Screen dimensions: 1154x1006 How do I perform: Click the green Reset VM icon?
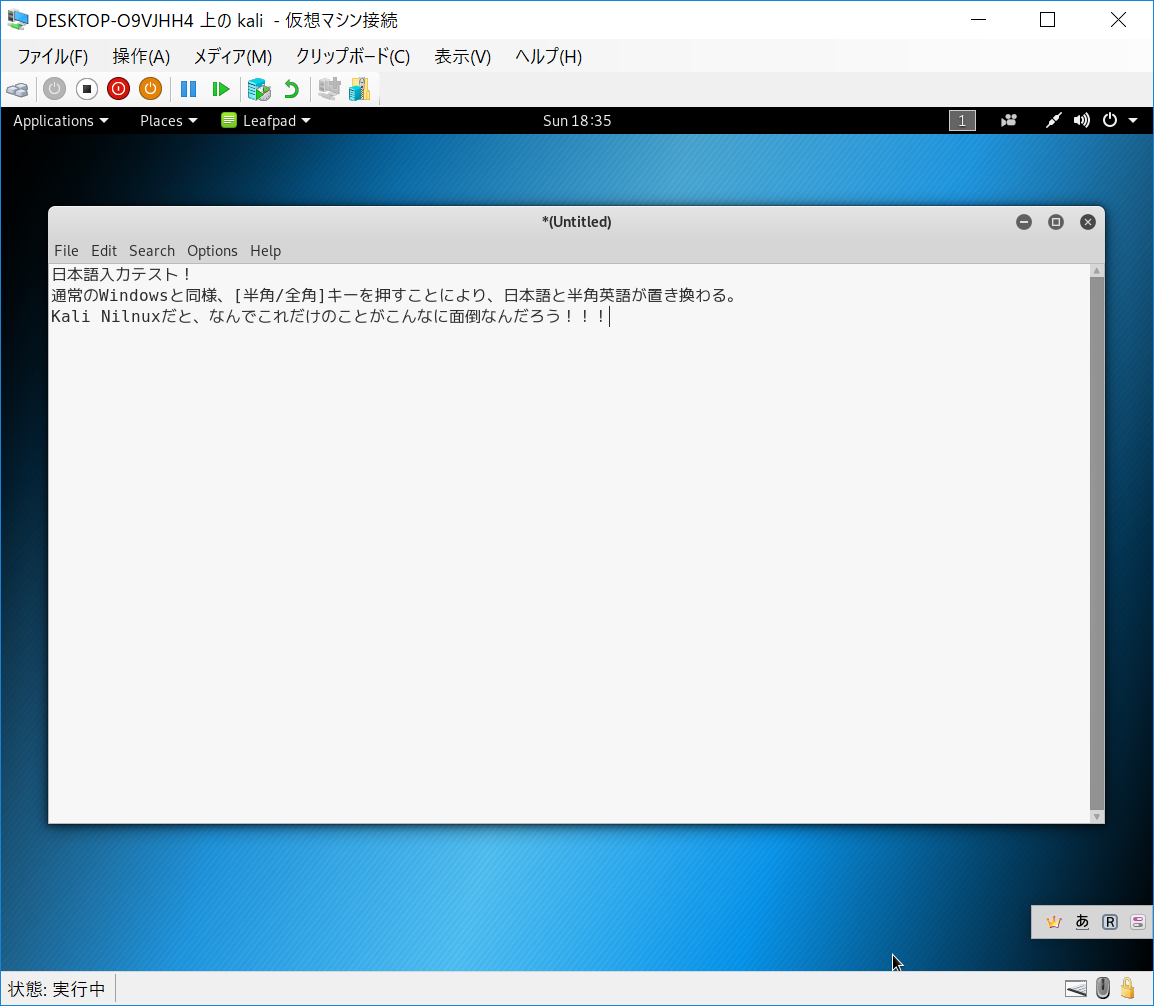pyautogui.click(x=221, y=89)
